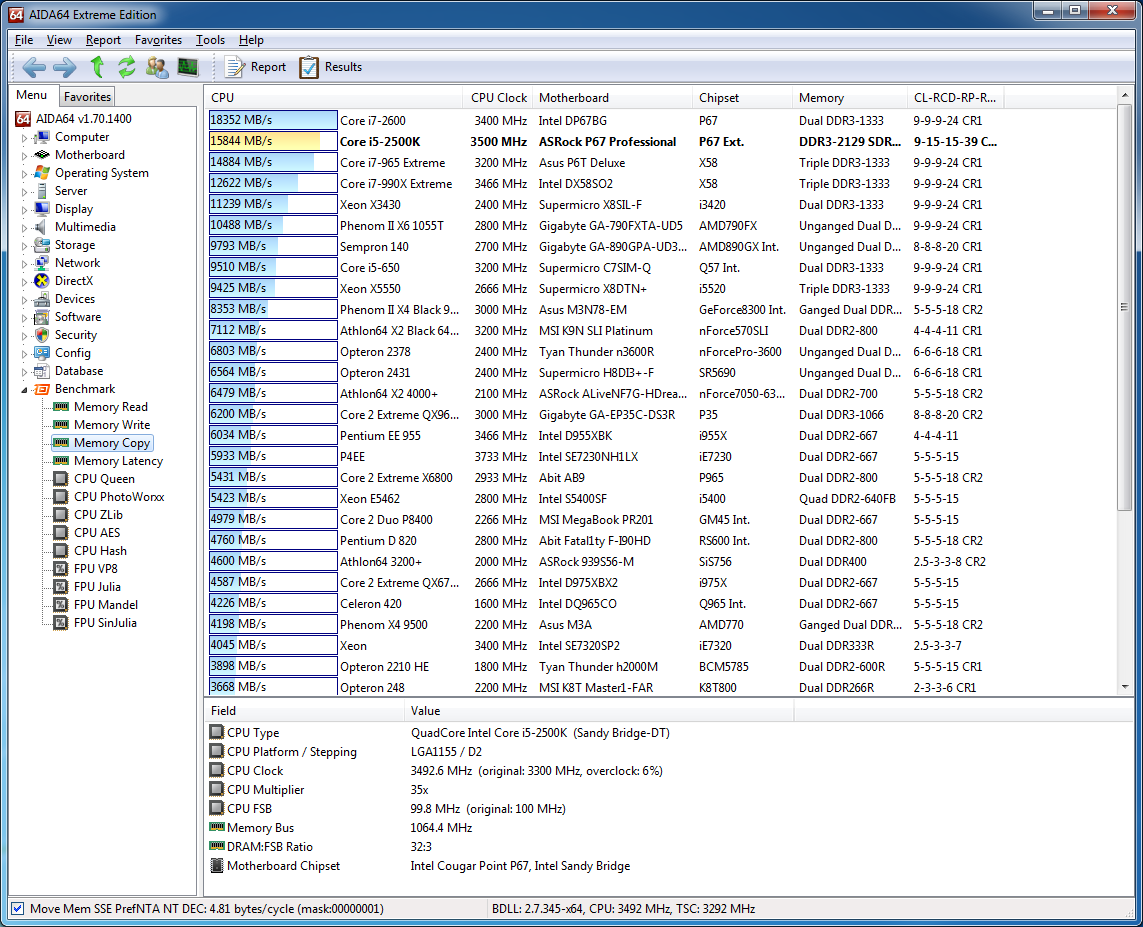Viewport: 1143px width, 927px height.
Task: Click the green Up arrow icon
Action: 97,67
